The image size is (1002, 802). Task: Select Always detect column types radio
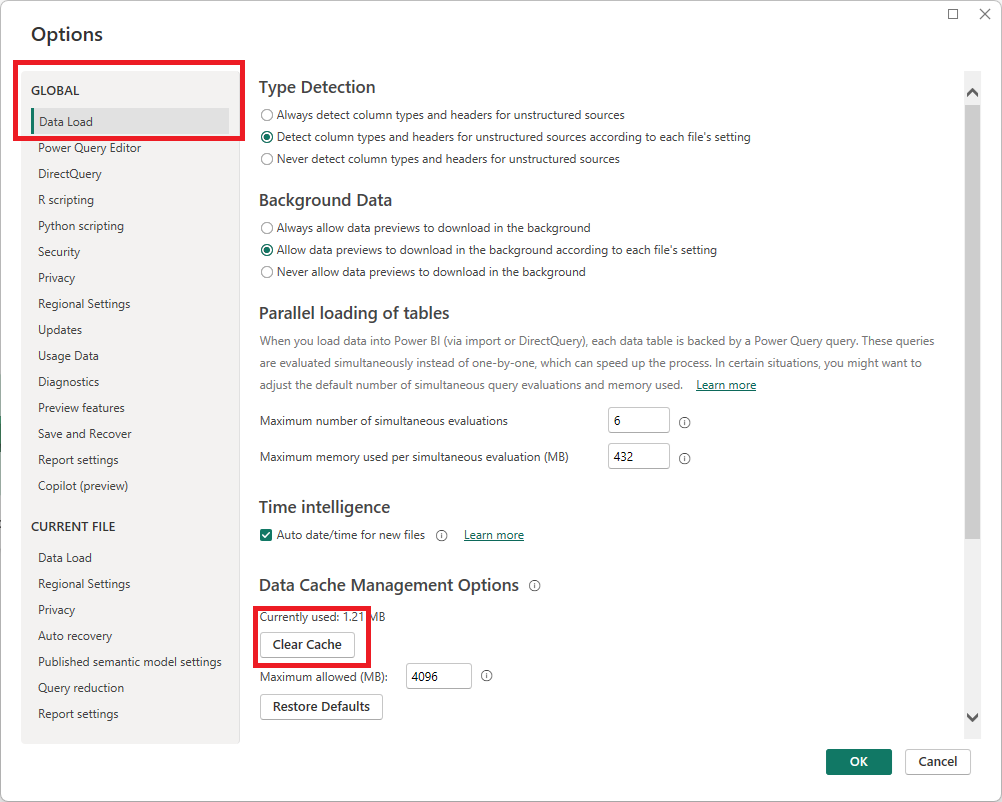[267, 115]
